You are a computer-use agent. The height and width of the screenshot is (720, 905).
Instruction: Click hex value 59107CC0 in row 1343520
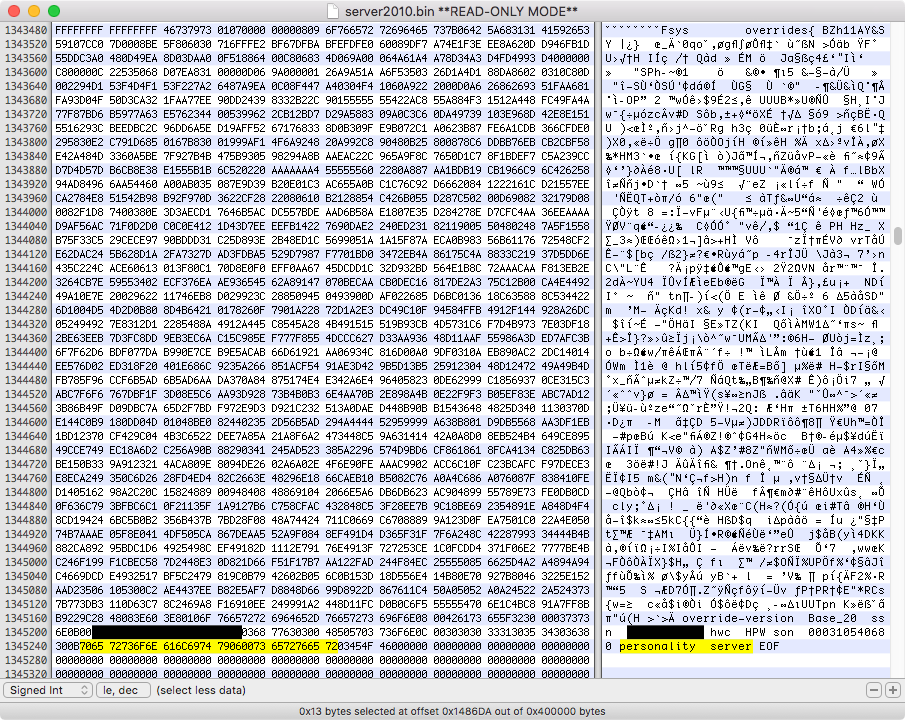coord(79,44)
